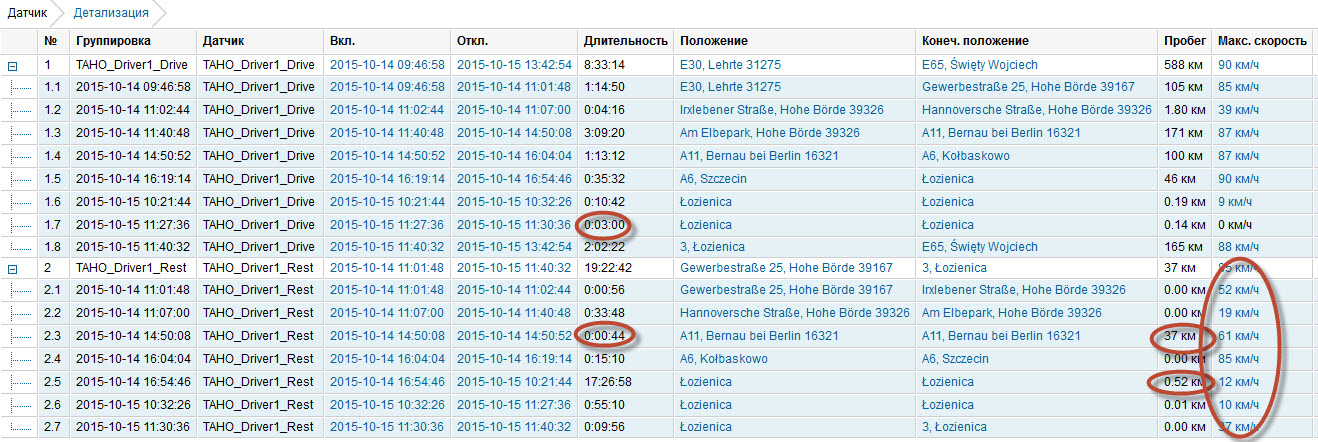Click the Группировка column header
This screenshot has width=1318, height=442.
113,41
